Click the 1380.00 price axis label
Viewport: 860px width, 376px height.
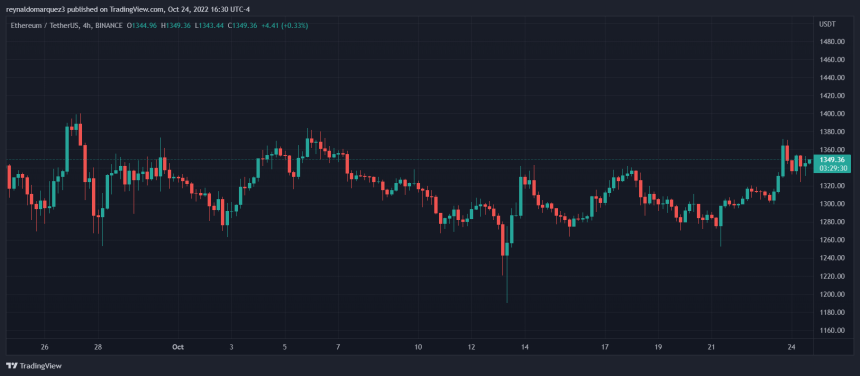831,132
